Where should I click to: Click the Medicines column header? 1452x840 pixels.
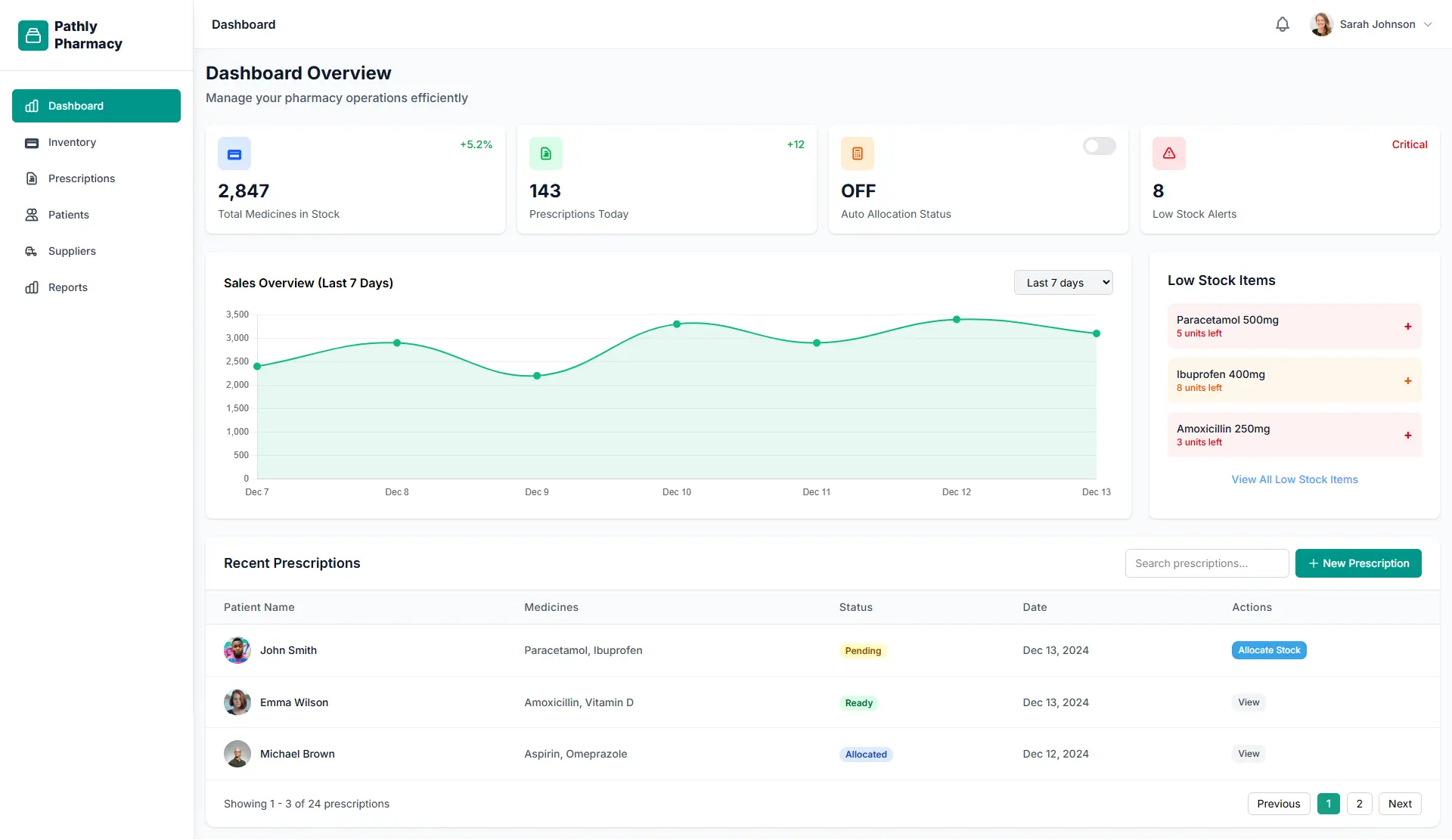coord(551,607)
